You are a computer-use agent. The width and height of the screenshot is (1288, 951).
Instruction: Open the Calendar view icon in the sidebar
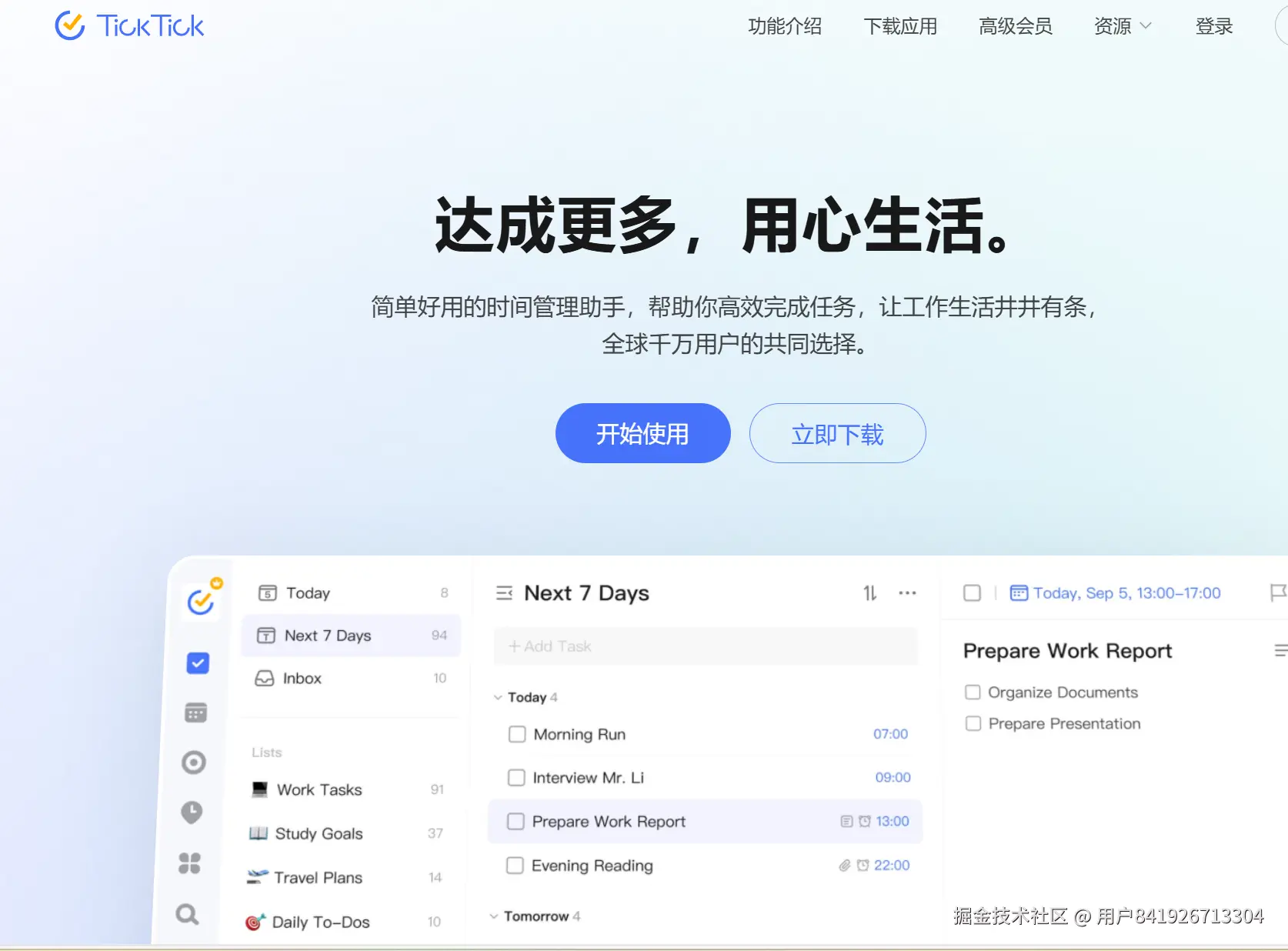coord(196,712)
